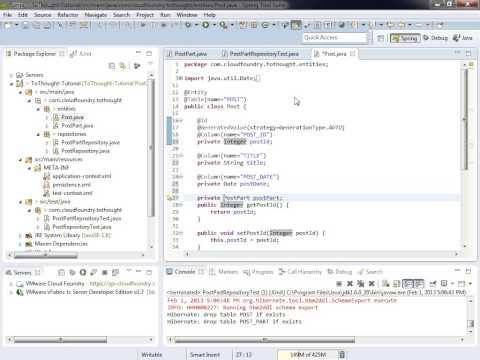This screenshot has width=480, height=360.
Task: Click the quick fix bulb on line 27
Action: coord(169,198)
